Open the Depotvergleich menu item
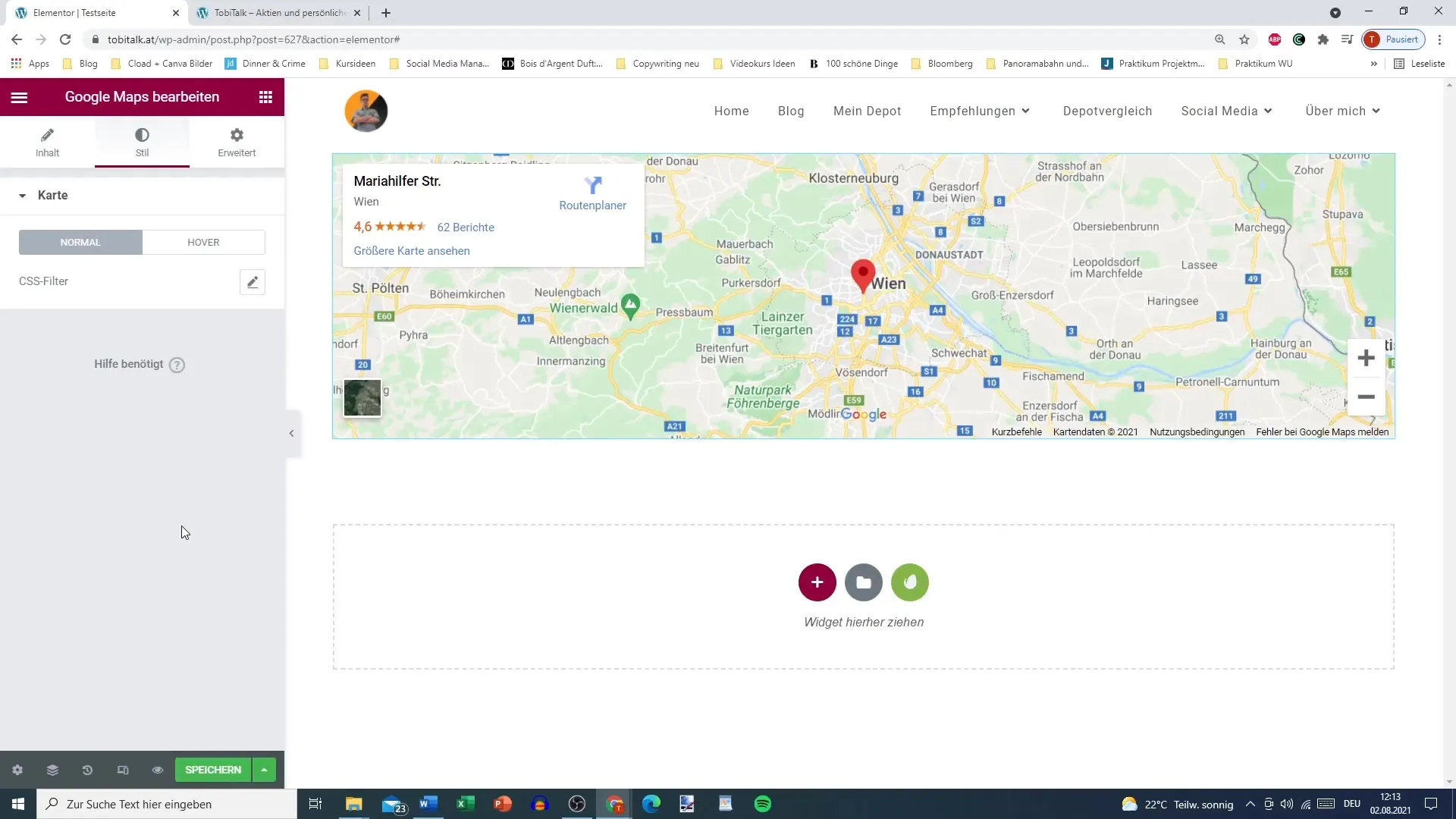1456x819 pixels. (x=1107, y=111)
